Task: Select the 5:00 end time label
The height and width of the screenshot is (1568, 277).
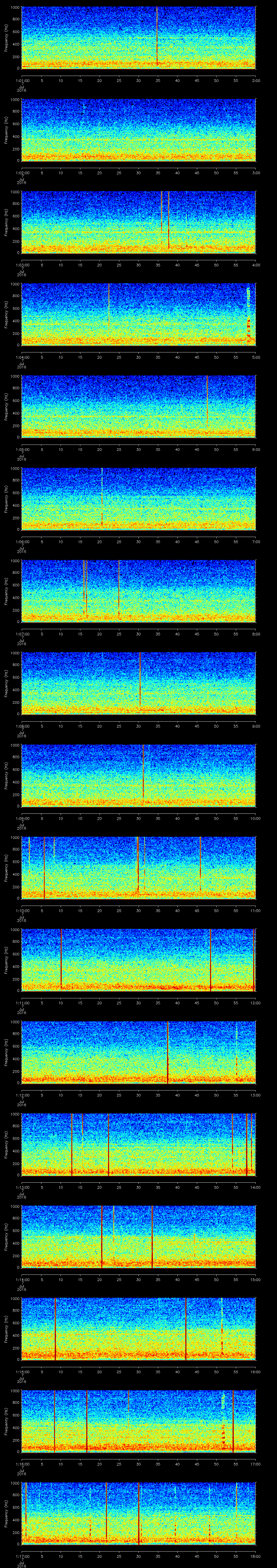Action: click(x=256, y=357)
